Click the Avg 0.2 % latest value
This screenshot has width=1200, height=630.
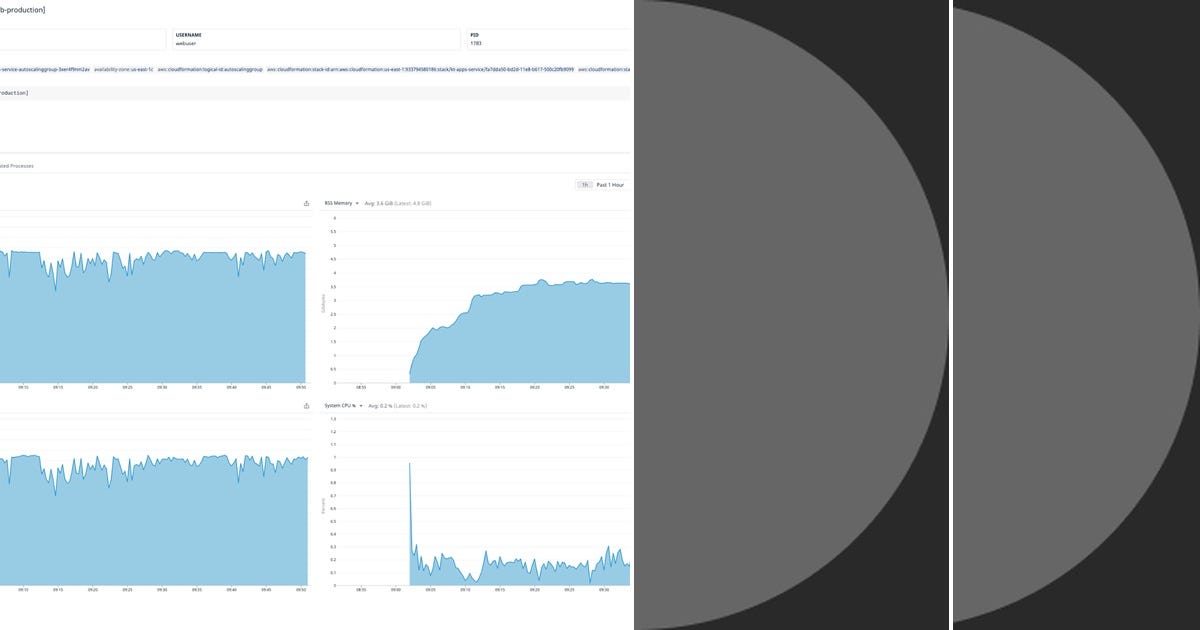[x=397, y=405]
